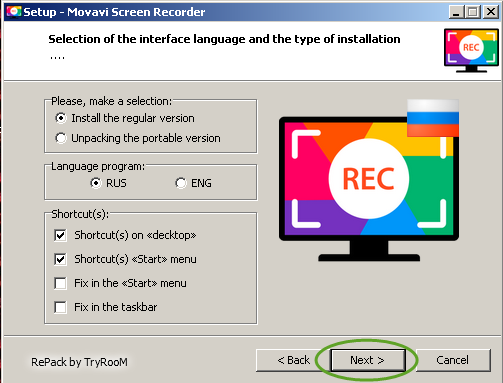The height and width of the screenshot is (383, 503).
Task: Click the Back button
Action: click(x=293, y=360)
